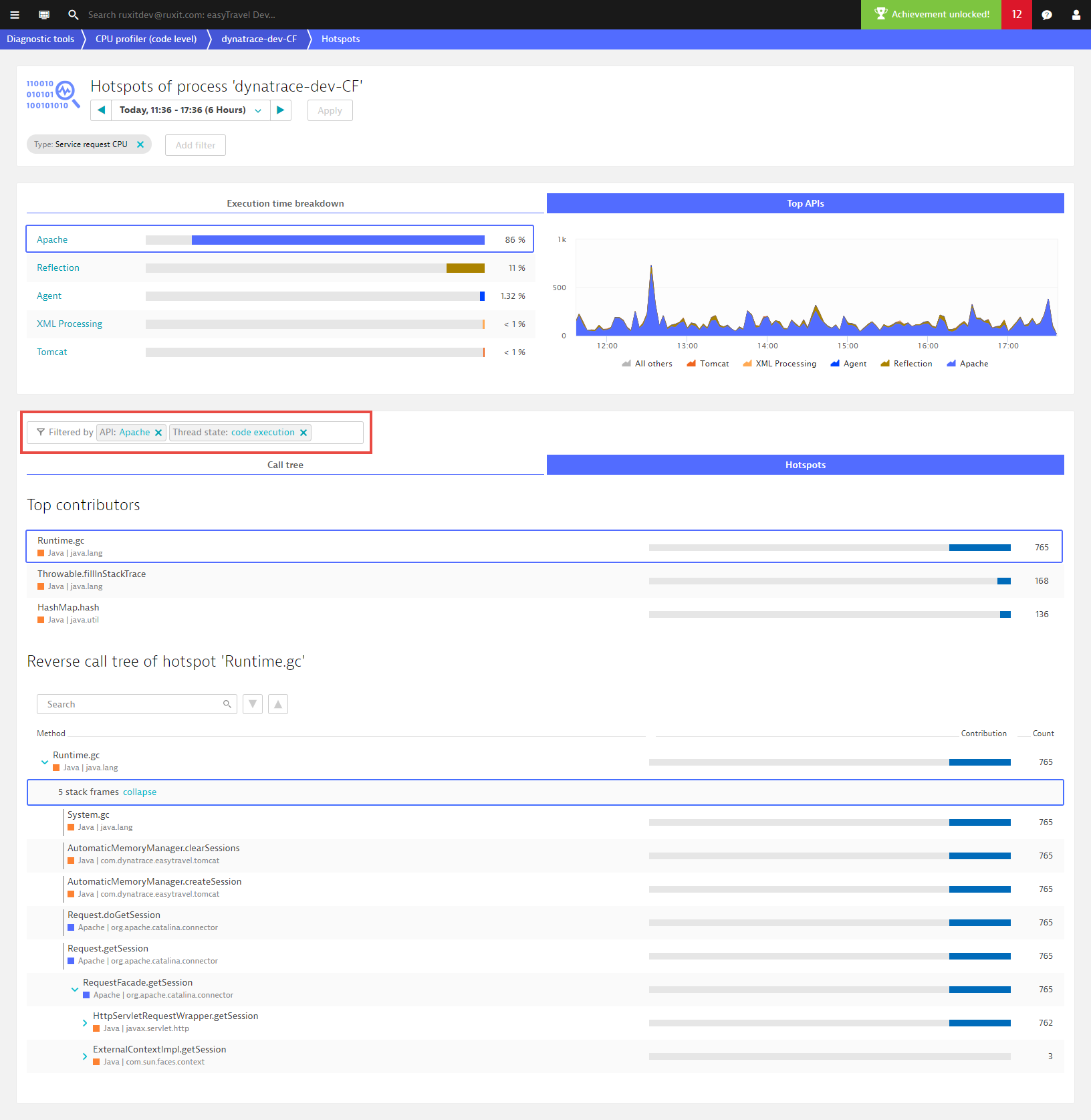The width and height of the screenshot is (1091, 1120).
Task: Collapse RequestFacade.getSession node
Action: pos(75,989)
